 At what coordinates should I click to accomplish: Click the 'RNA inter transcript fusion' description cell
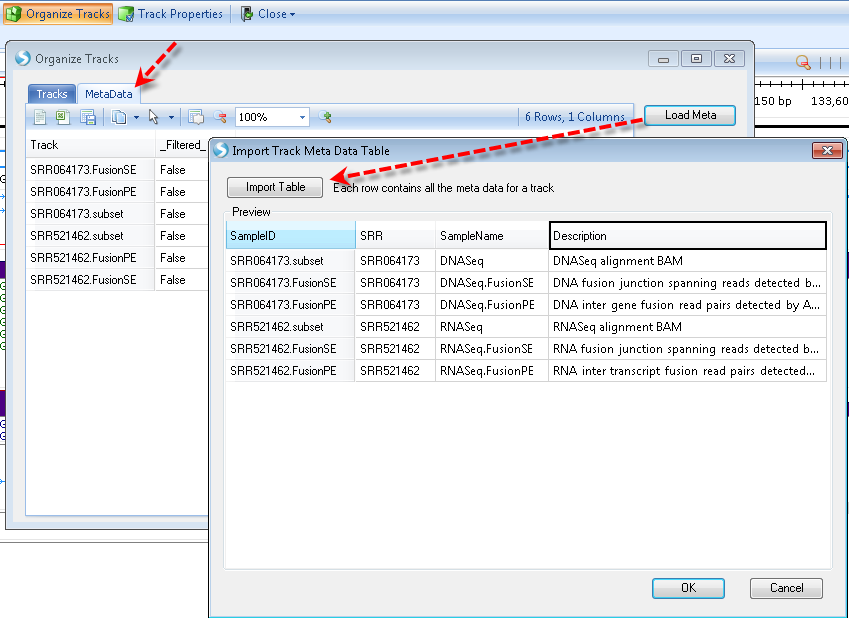click(x=688, y=371)
